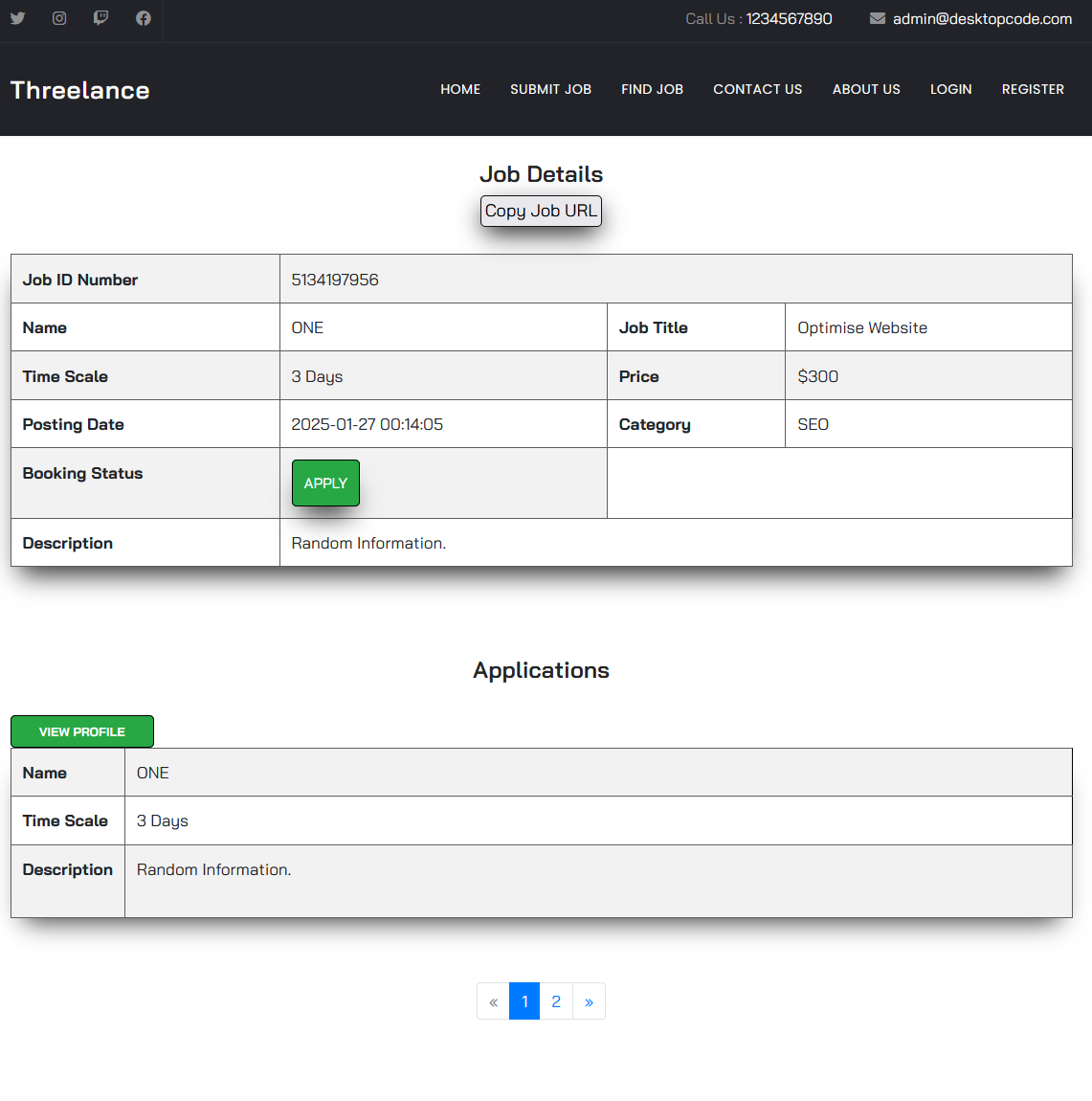1092x1101 pixels.
Task: Open the Facebook social icon
Action: coord(144,18)
